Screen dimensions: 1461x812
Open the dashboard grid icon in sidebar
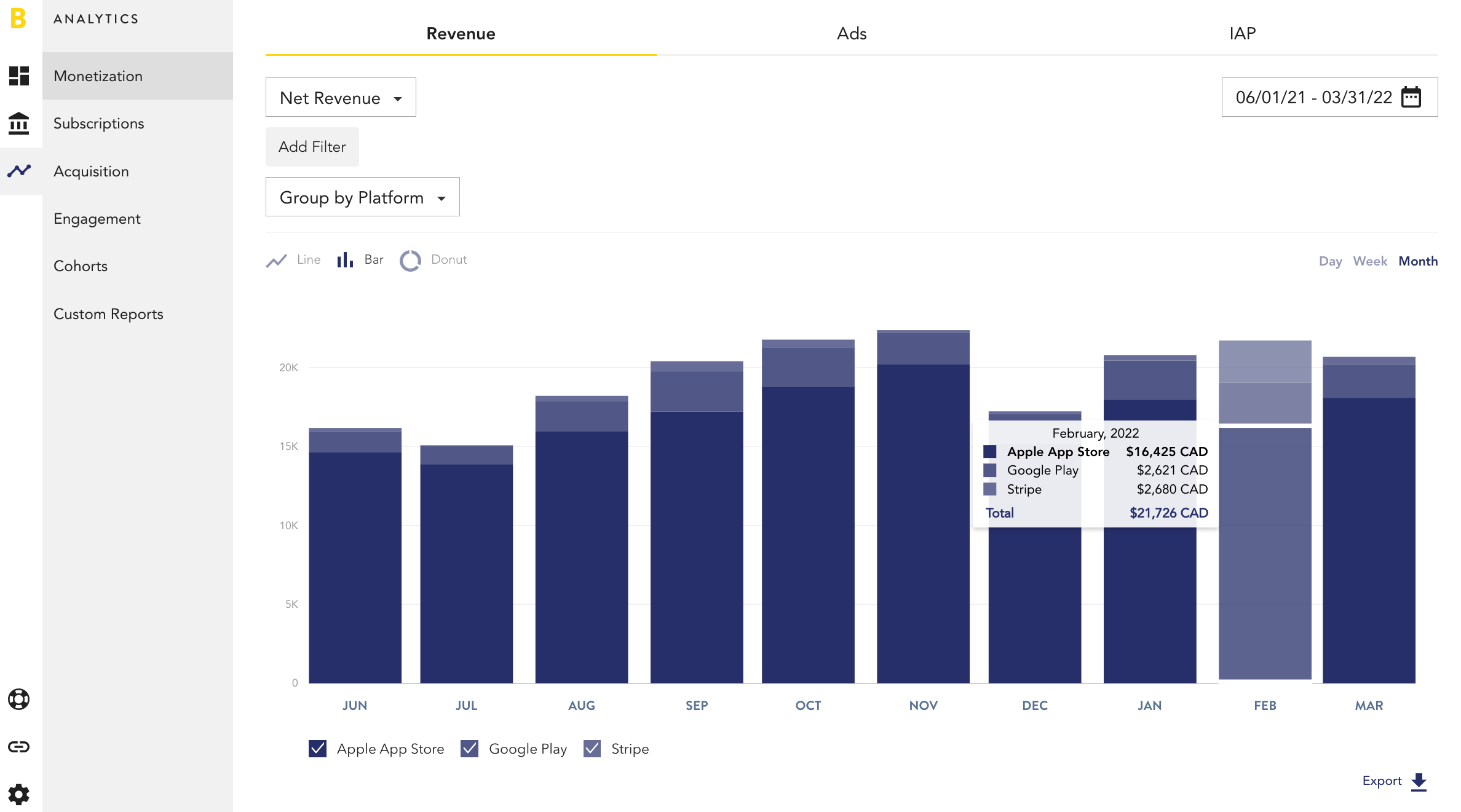[x=19, y=76]
